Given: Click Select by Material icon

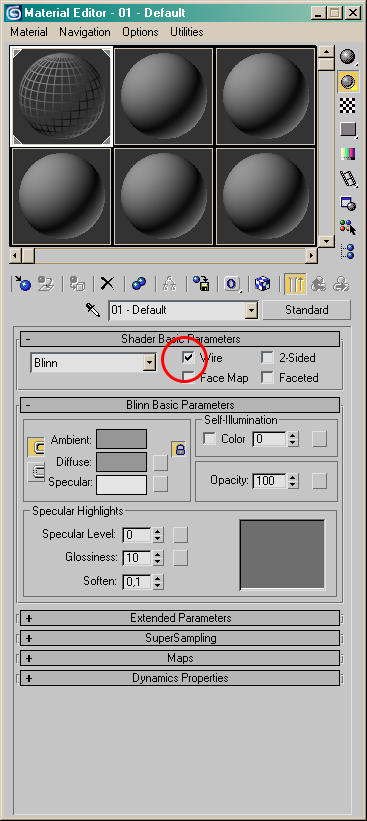Looking at the screenshot, I should coord(348,227).
